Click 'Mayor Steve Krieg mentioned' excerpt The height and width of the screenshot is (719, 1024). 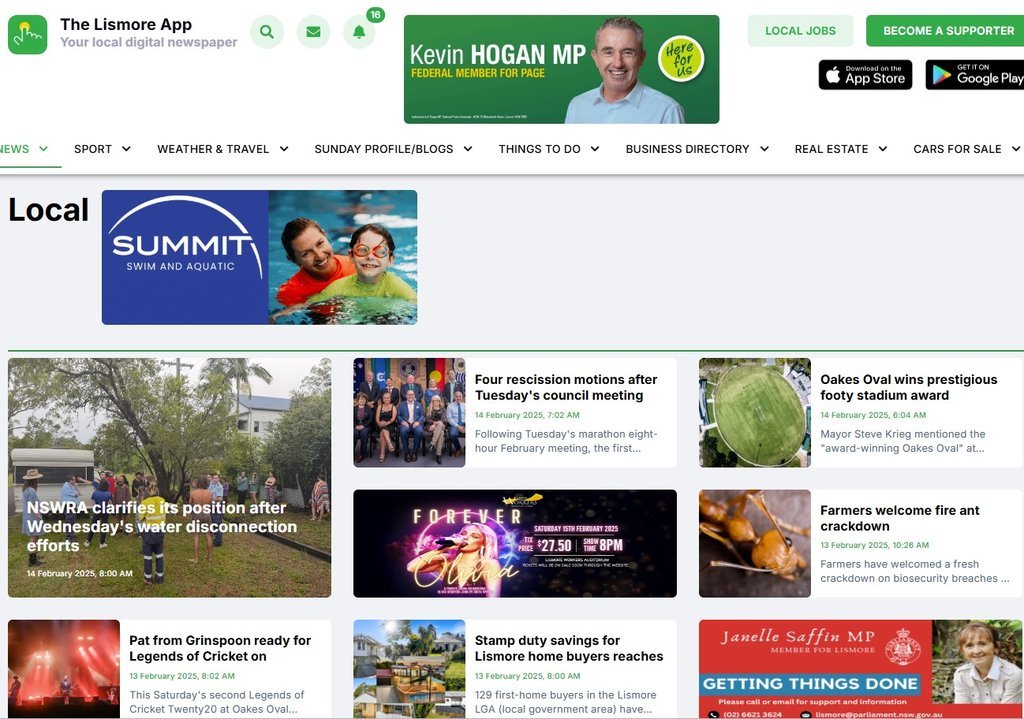point(903,441)
